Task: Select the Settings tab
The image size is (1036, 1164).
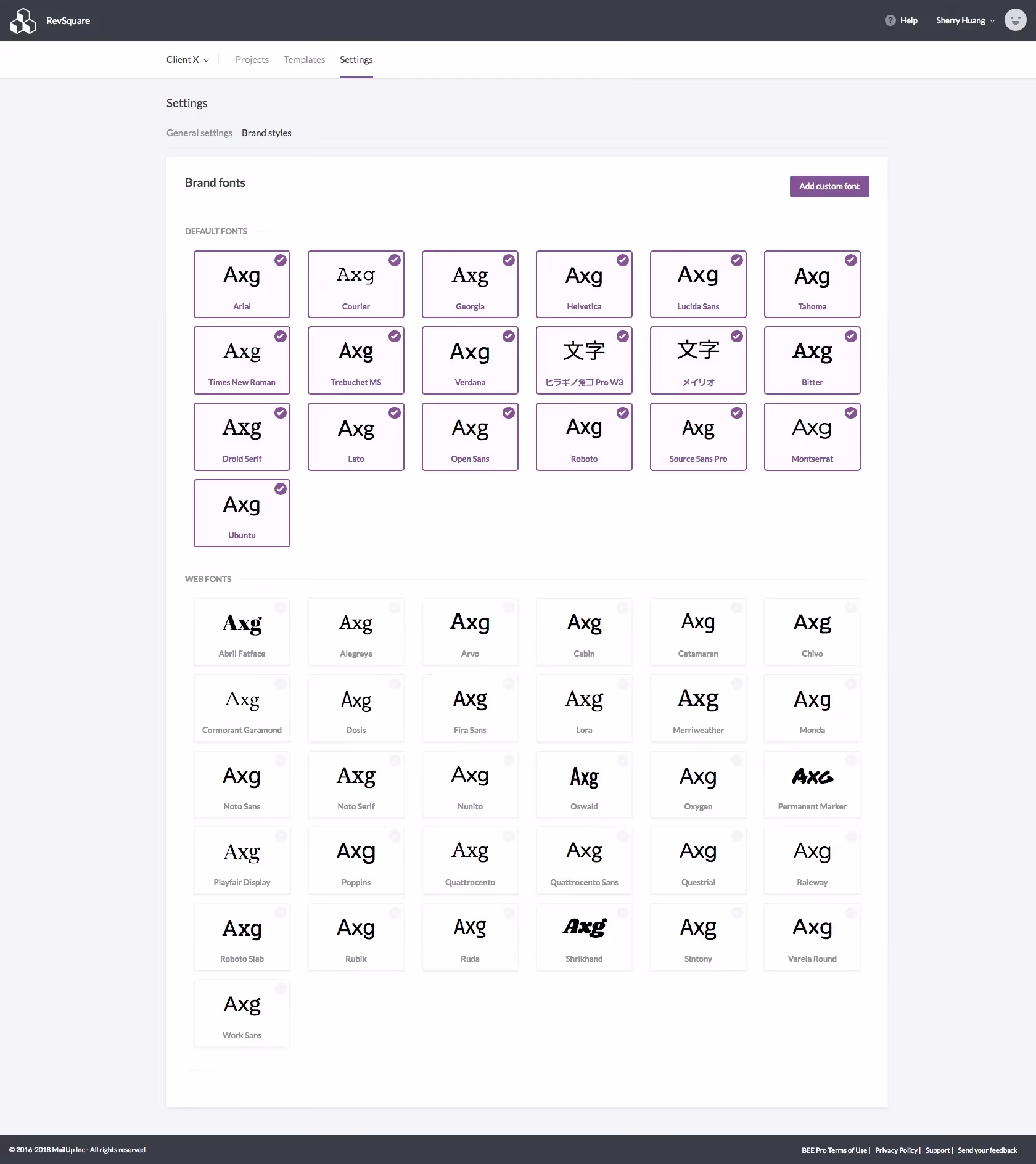Action: tap(356, 59)
